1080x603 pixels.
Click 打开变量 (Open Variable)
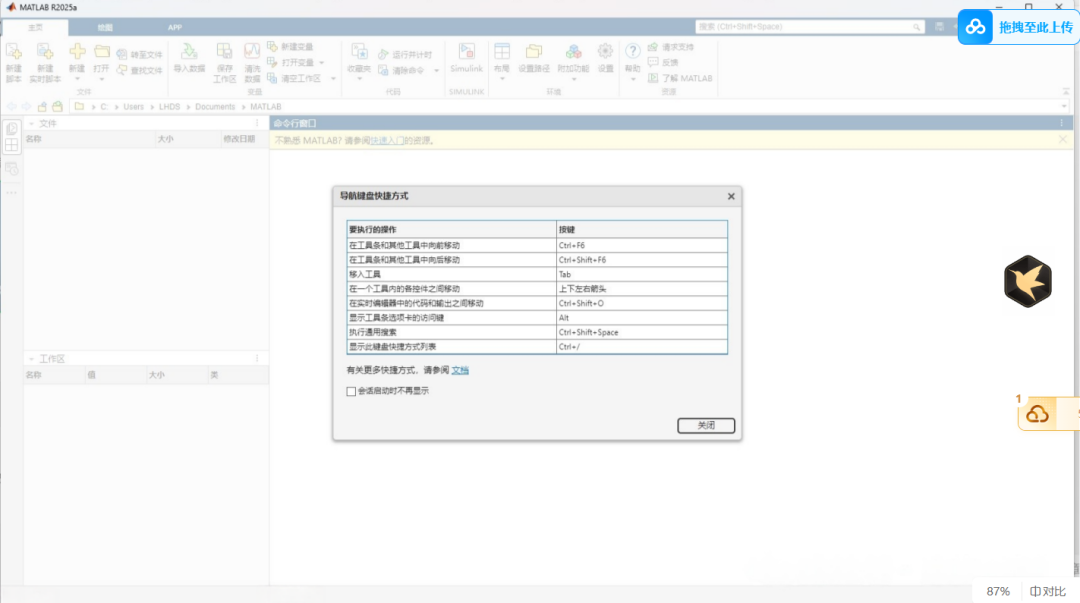[x=291, y=63]
